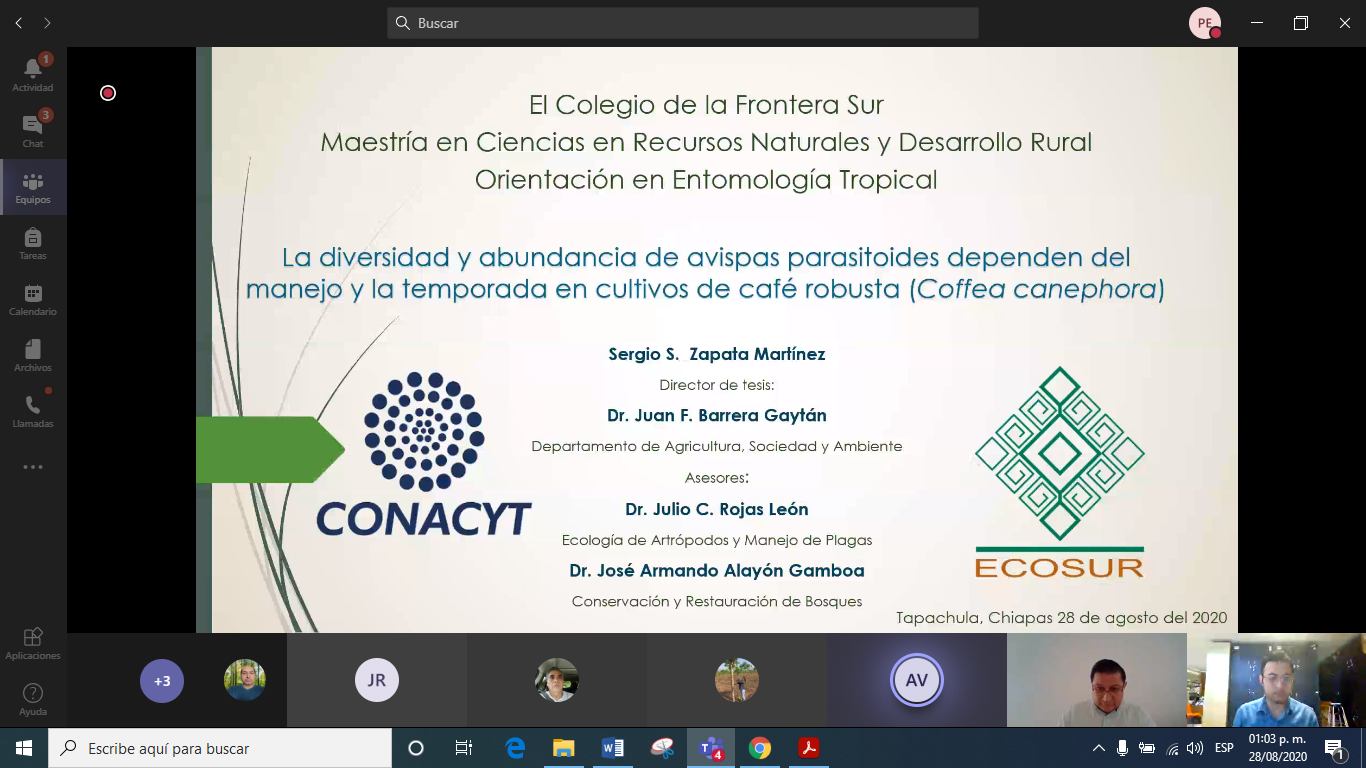The height and width of the screenshot is (768, 1366).
Task: Select the video of man in blue shirt
Action: tap(1276, 680)
